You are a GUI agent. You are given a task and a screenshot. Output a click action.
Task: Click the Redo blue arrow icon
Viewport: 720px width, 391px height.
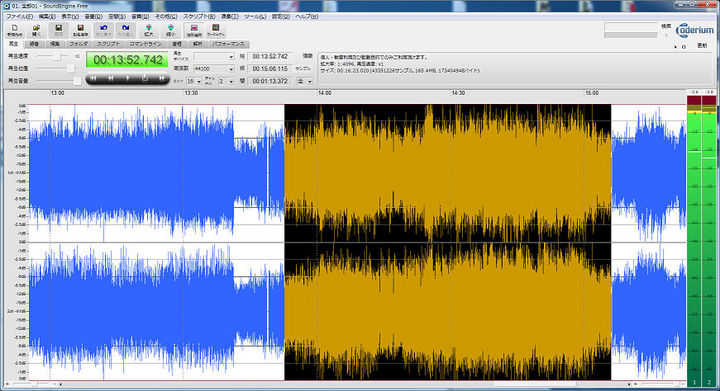(125, 30)
